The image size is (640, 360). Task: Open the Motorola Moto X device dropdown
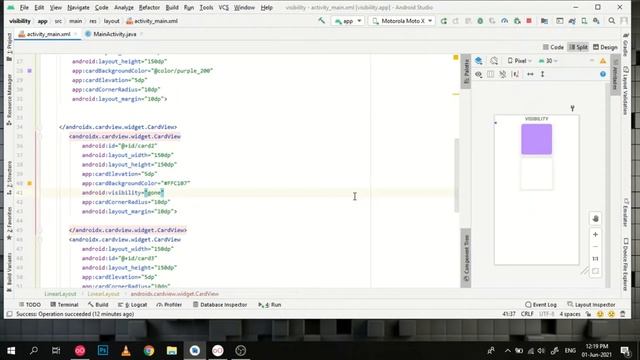(x=402, y=21)
